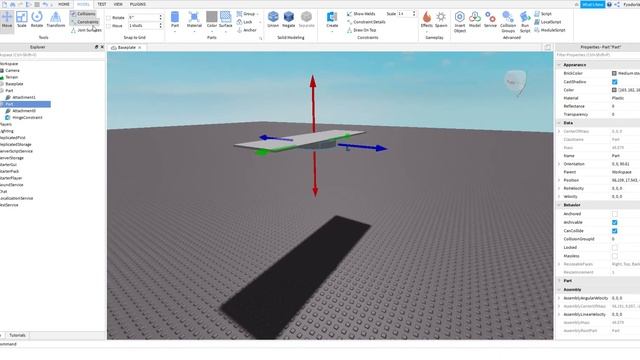The height and width of the screenshot is (360, 640).
Task: Click the Separate icon
Action: [x=306, y=19]
